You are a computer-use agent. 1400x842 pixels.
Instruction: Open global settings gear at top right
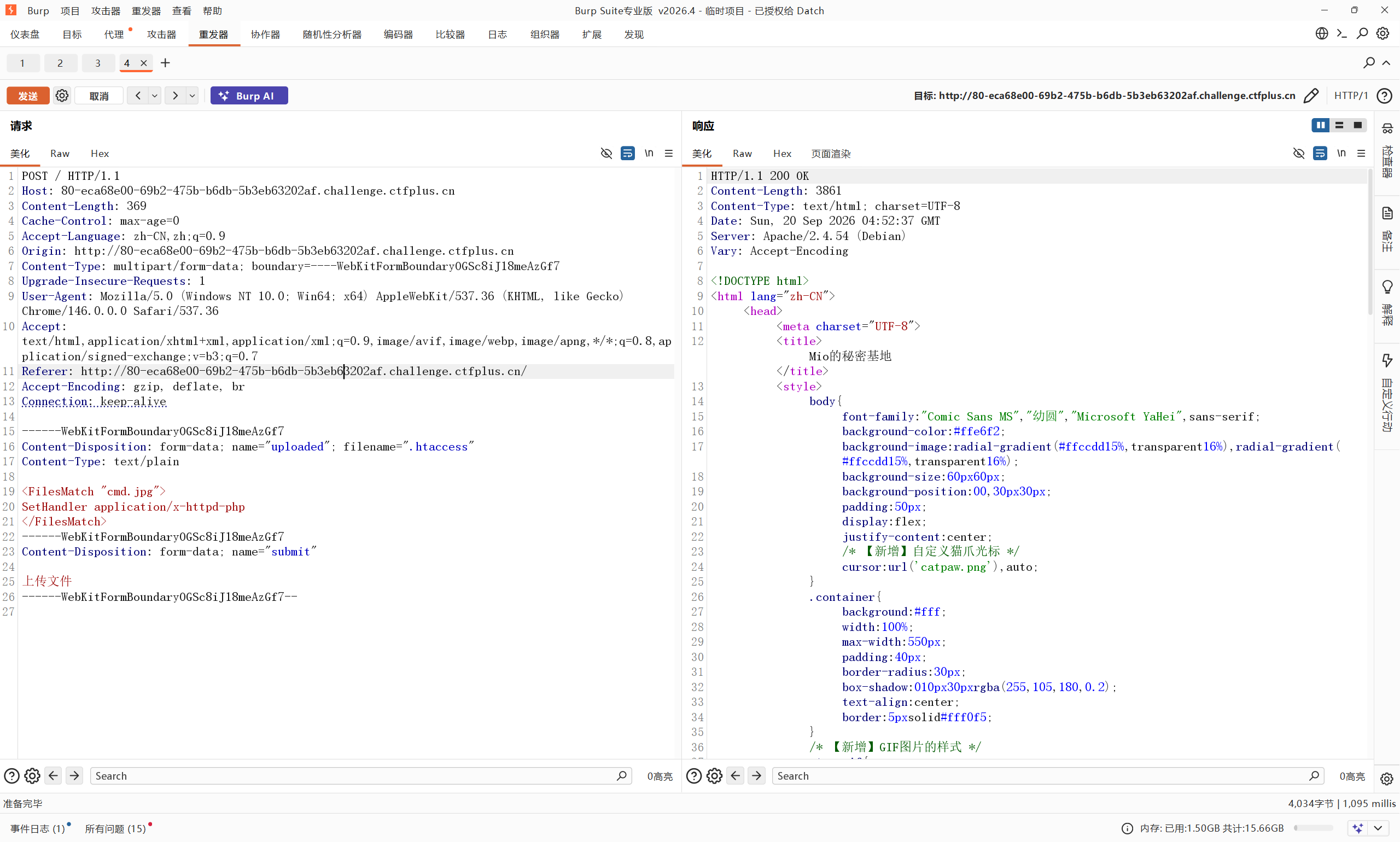[1383, 33]
